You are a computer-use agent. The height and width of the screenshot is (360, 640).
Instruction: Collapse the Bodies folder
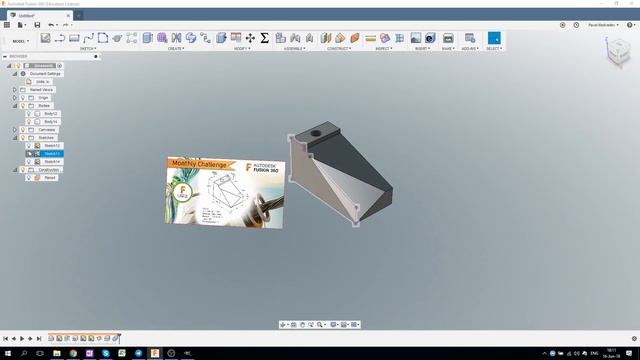[15, 106]
